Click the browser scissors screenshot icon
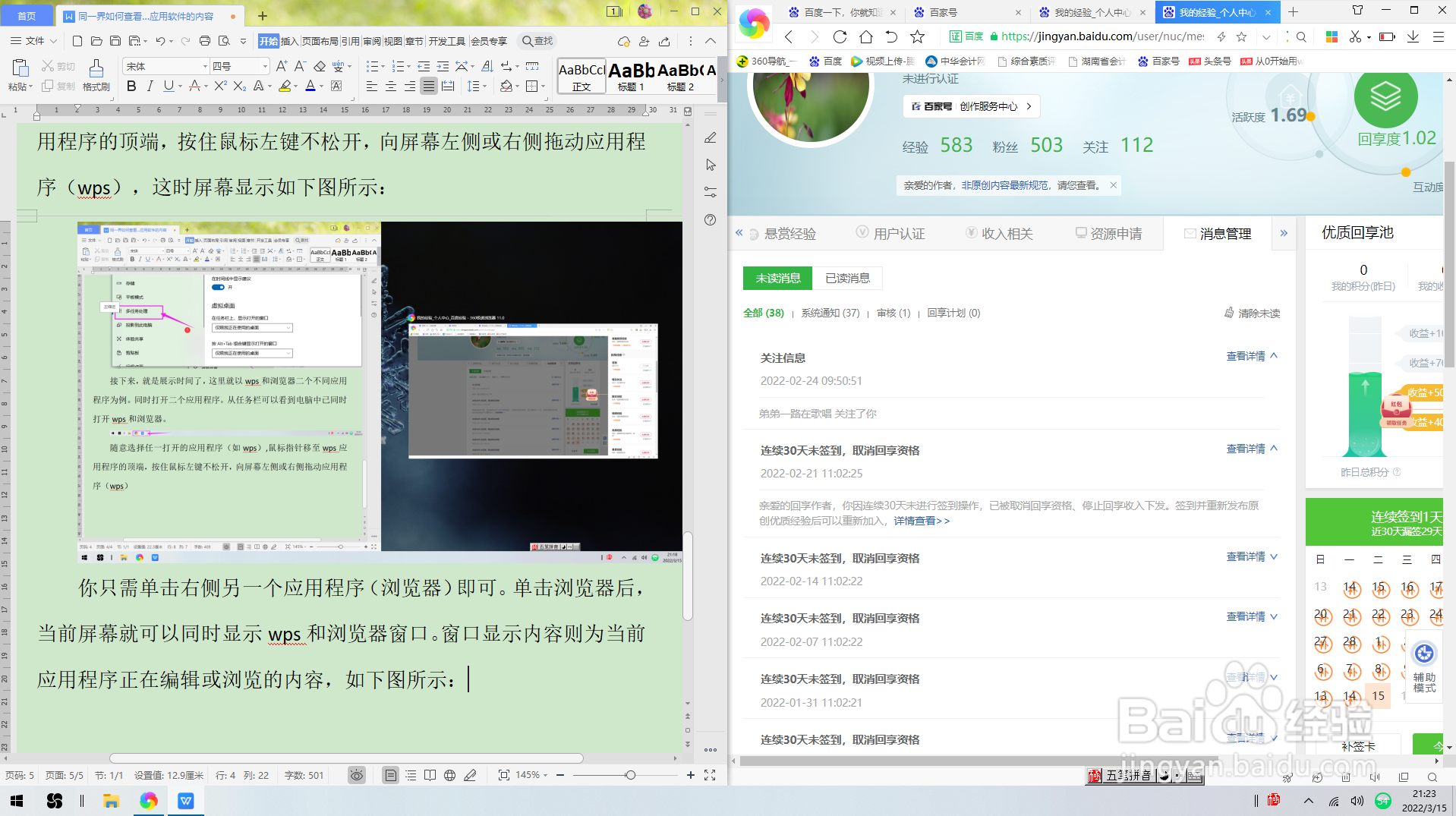1456x816 pixels. coord(1355,36)
